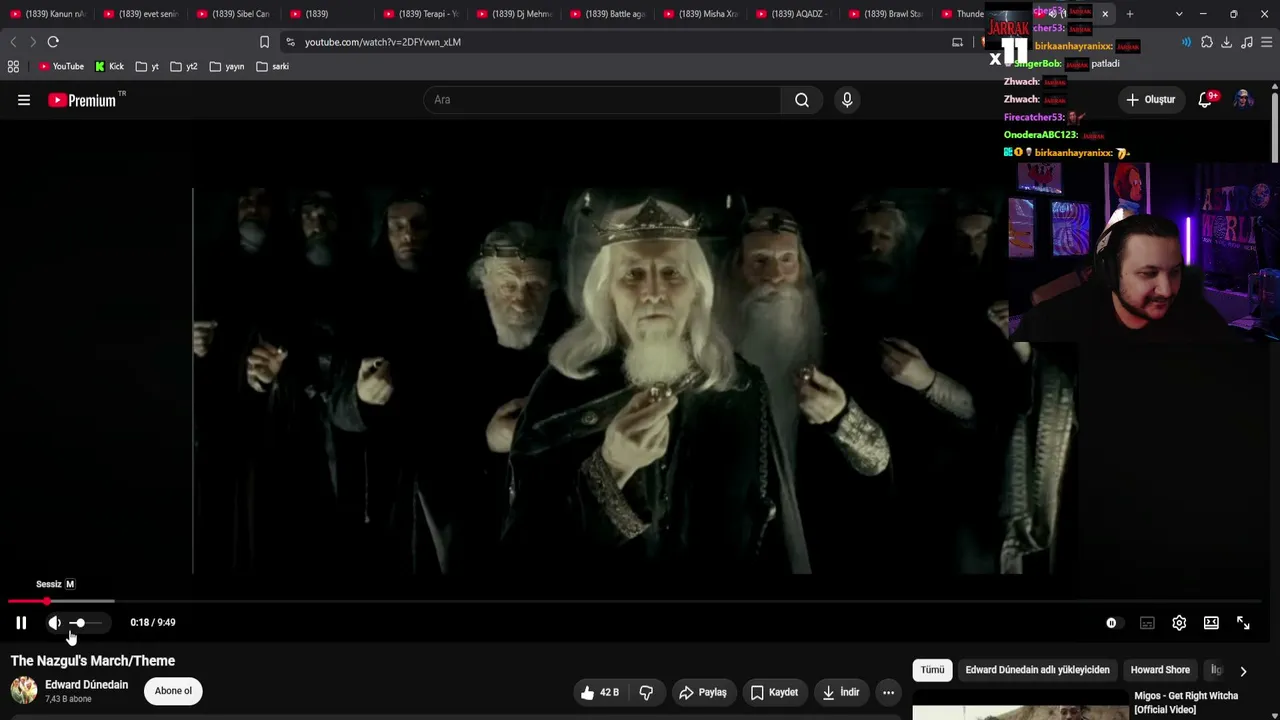1280x720 pixels.
Task: Switch to Dj Mehme tab
Action: pyautogui.click(x=515, y=14)
